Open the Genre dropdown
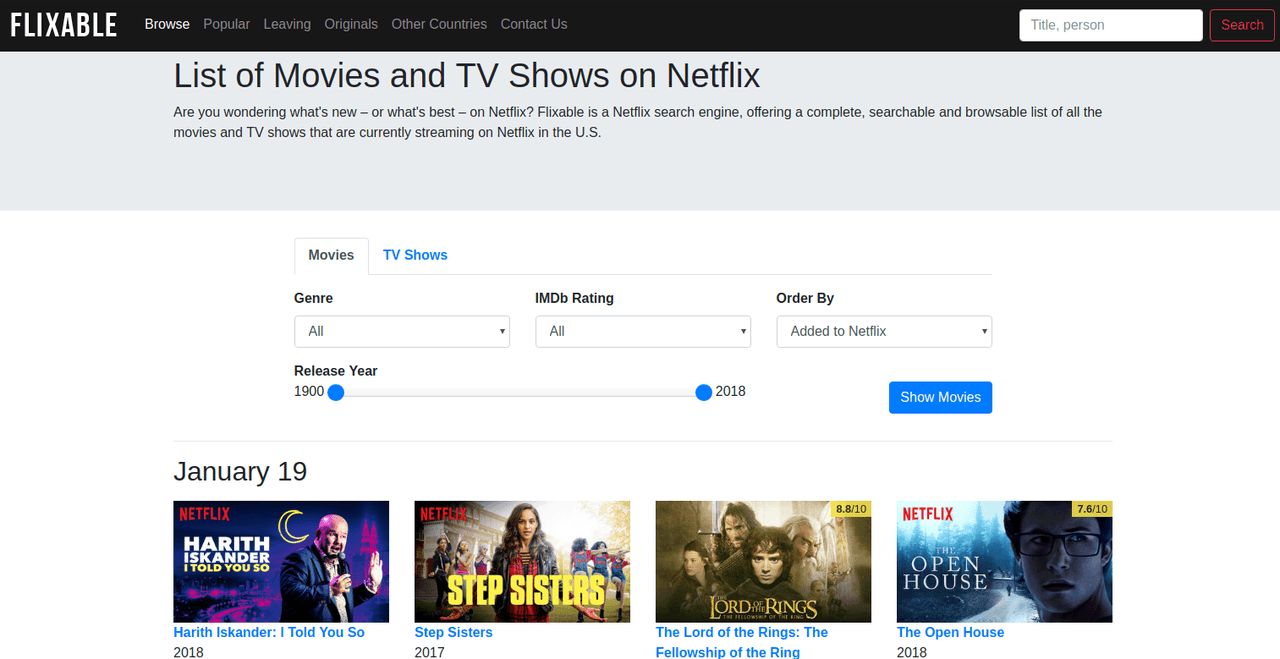The width and height of the screenshot is (1280, 659). point(401,331)
